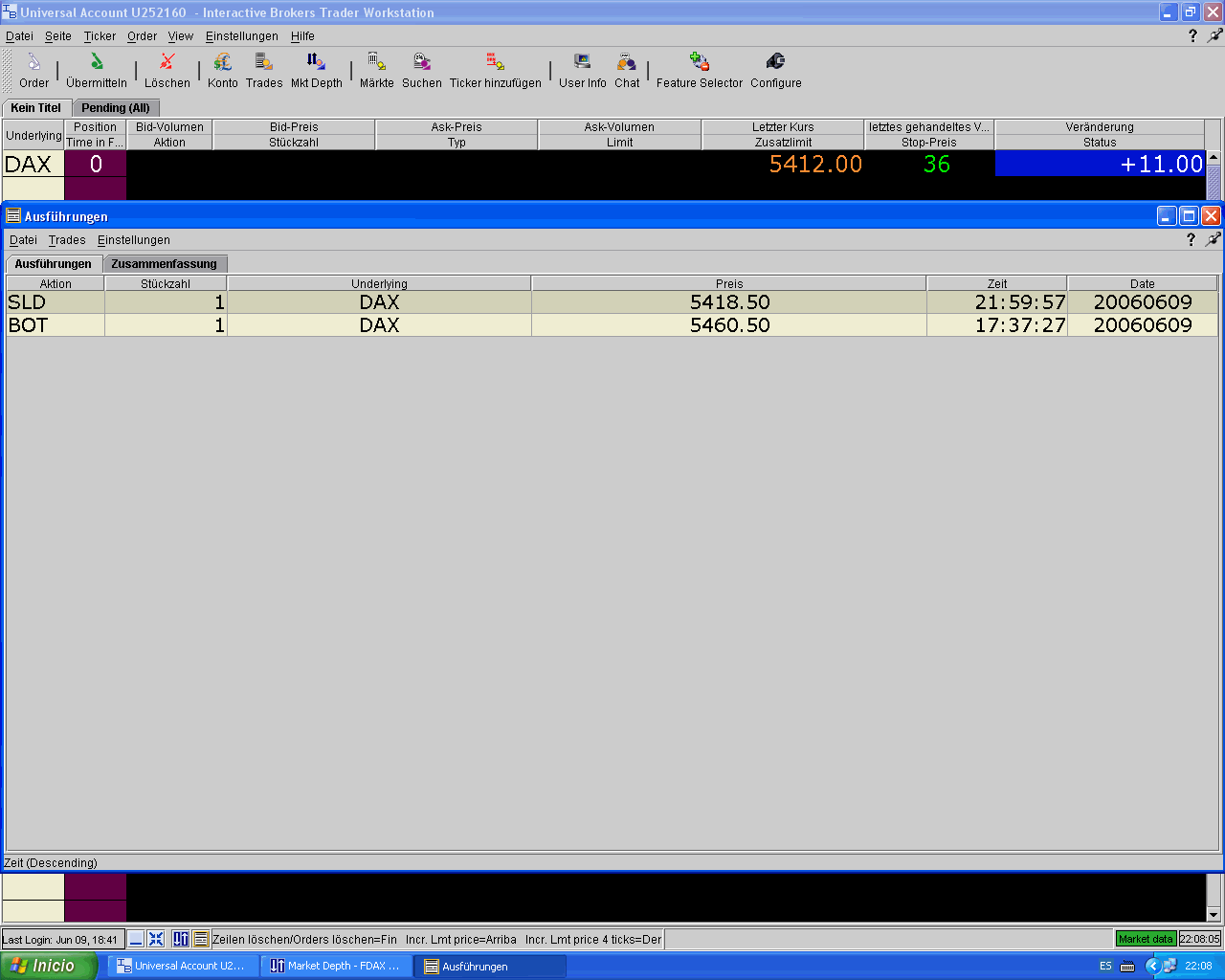This screenshot has width=1225, height=980.
Task: Click the Veränderung column header
Action: click(x=1100, y=126)
